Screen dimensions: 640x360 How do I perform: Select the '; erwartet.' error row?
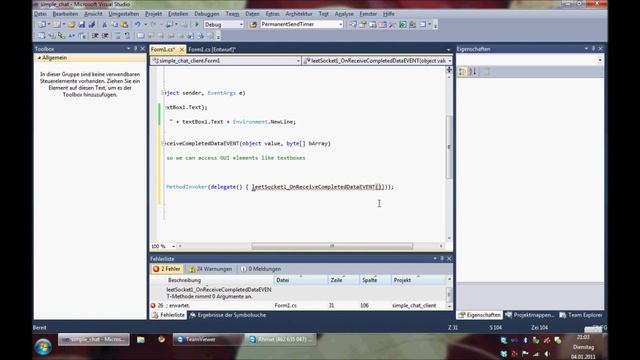coord(298,305)
